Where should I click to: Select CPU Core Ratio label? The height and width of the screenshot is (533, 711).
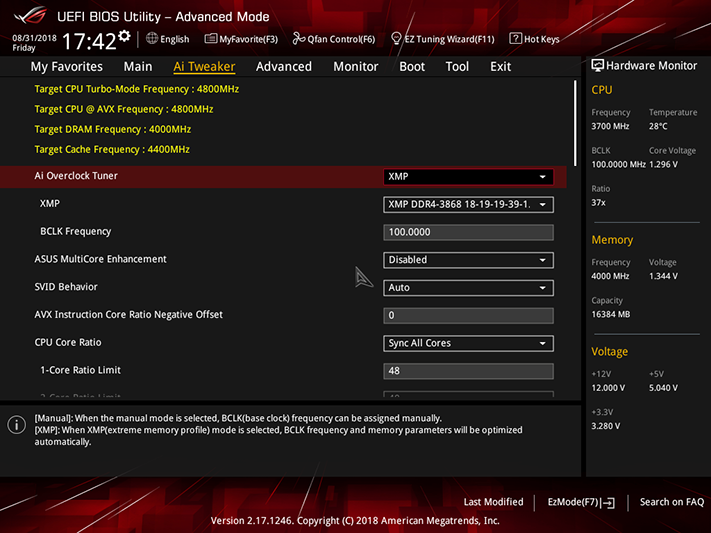(x=68, y=342)
